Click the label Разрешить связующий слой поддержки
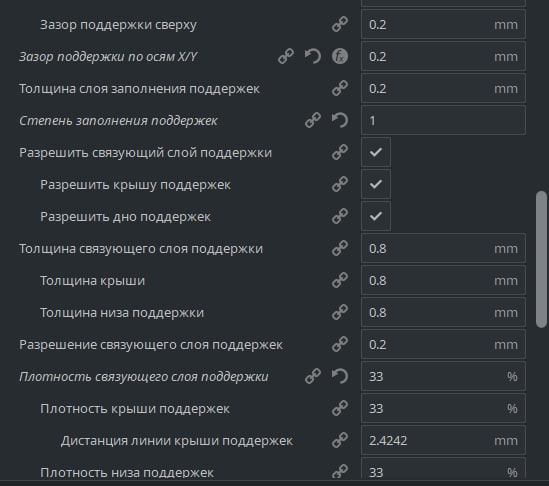549x486 pixels. [145, 153]
